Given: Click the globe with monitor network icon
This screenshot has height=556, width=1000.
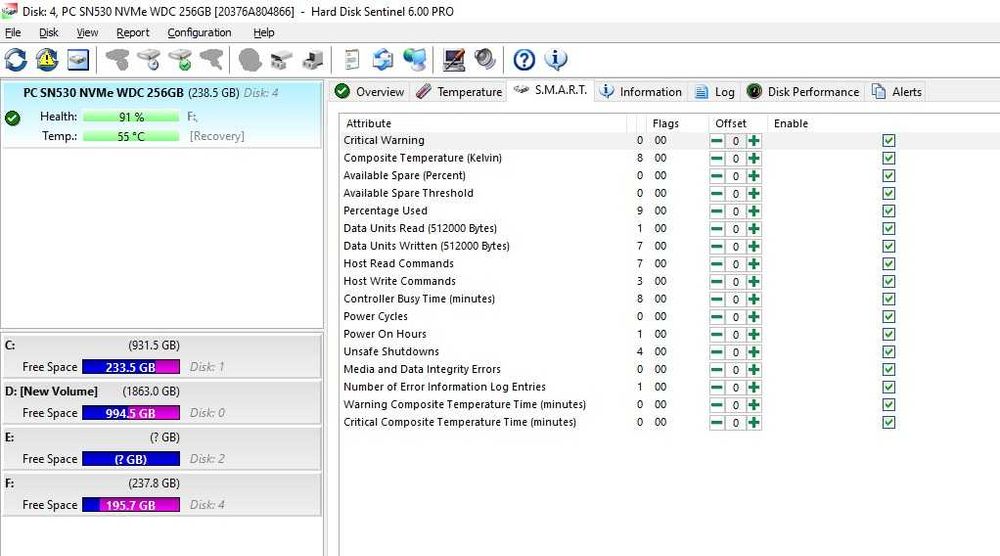Looking at the screenshot, I should pyautogui.click(x=415, y=60).
